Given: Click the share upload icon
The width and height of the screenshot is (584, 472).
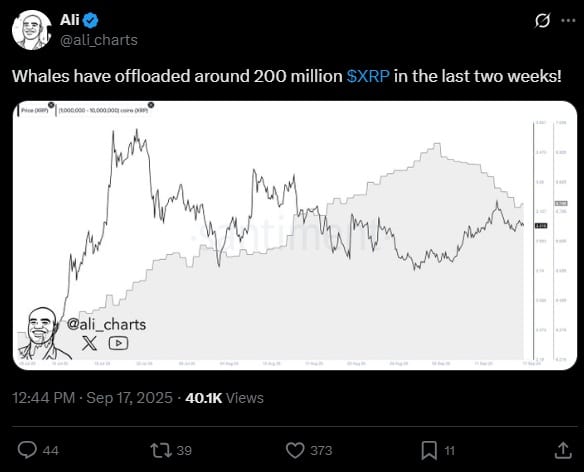Looking at the screenshot, I should (563, 450).
